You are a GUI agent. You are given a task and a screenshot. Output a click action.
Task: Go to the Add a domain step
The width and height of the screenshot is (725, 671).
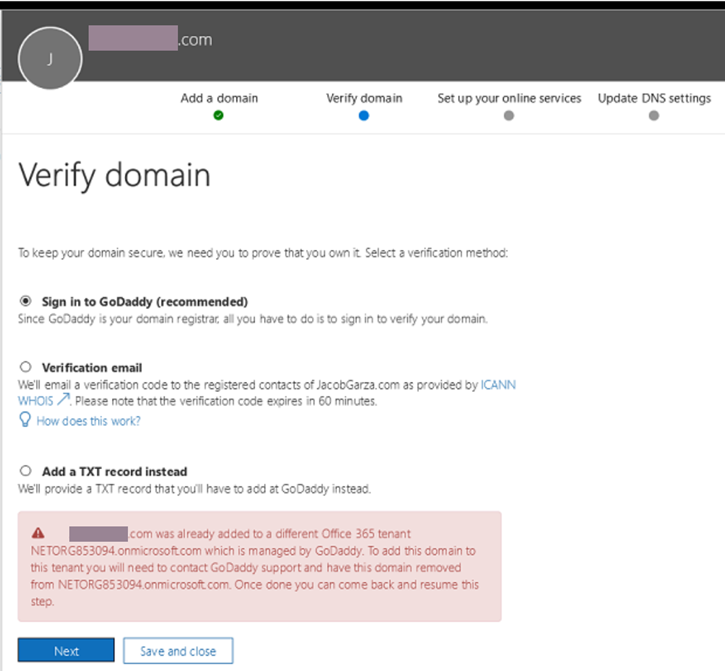(x=219, y=98)
